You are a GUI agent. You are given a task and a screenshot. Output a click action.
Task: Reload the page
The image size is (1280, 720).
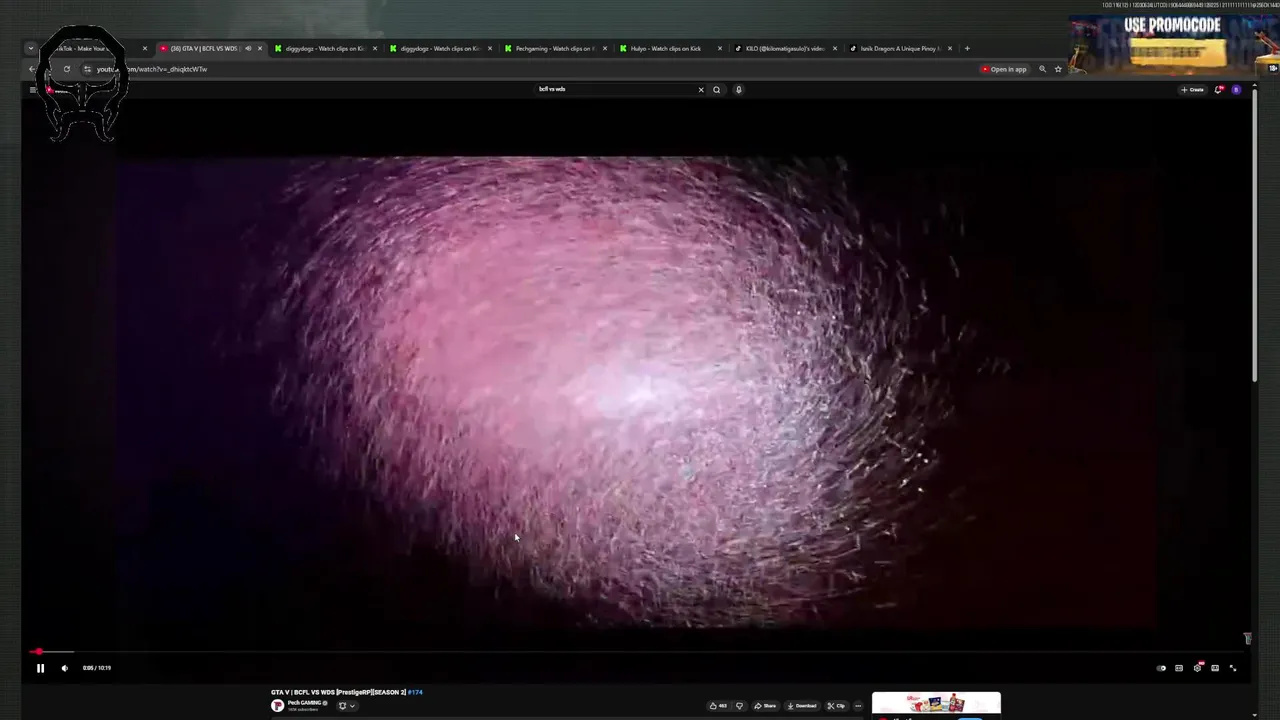(x=66, y=69)
